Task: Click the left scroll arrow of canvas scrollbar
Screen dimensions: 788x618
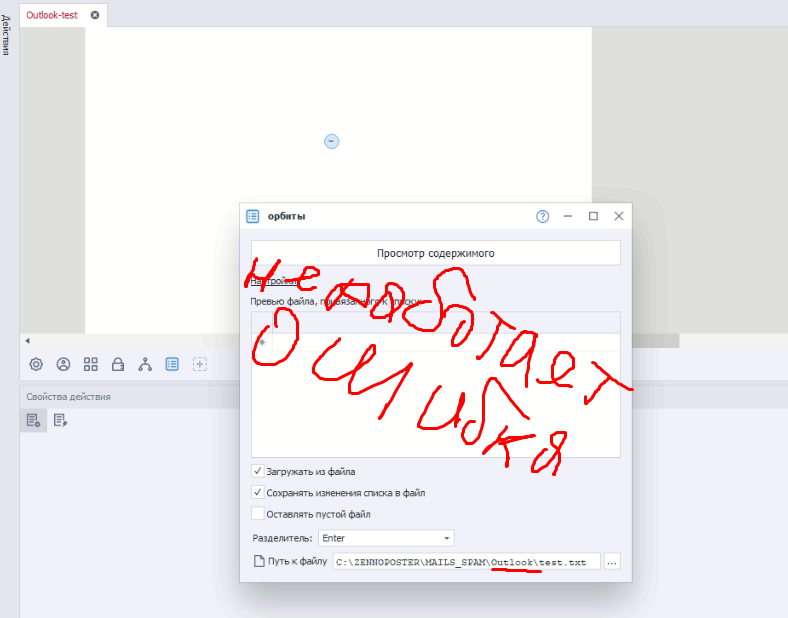Action: pos(27,341)
